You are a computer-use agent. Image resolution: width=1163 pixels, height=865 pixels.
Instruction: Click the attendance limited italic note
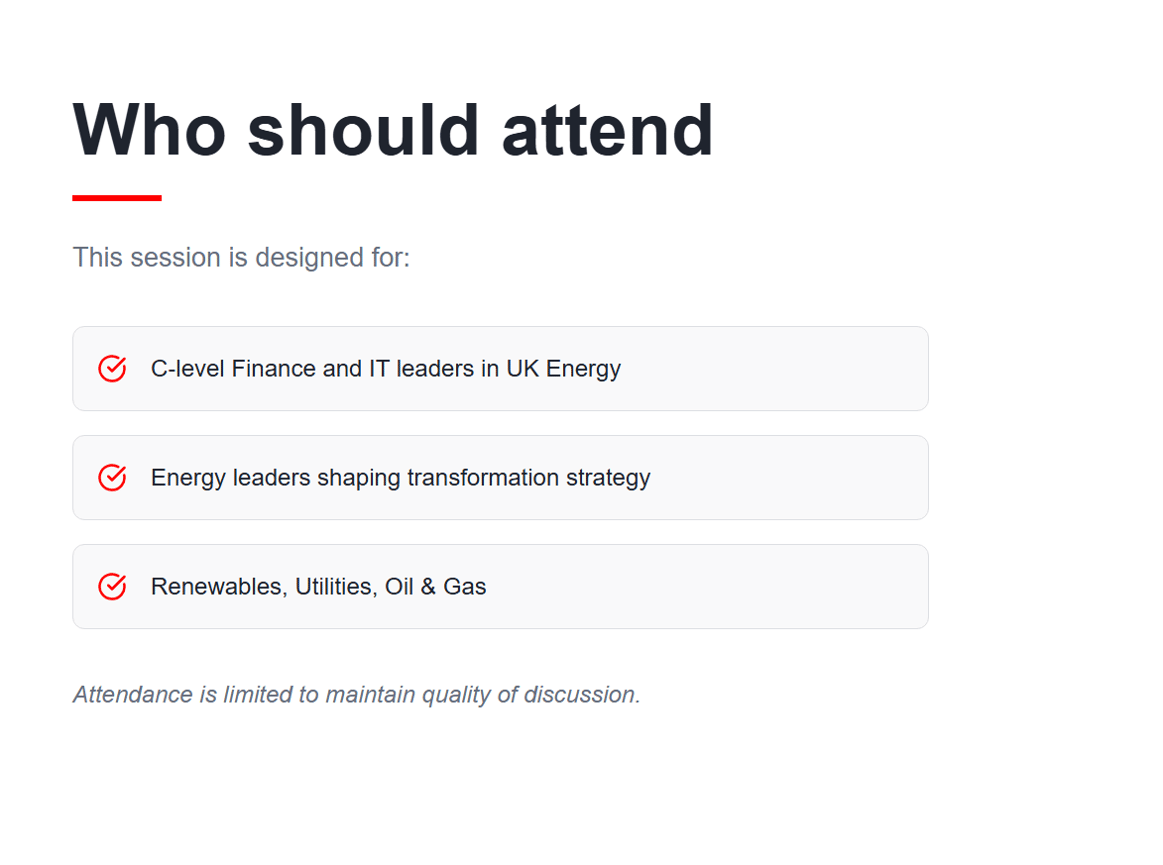pos(356,695)
